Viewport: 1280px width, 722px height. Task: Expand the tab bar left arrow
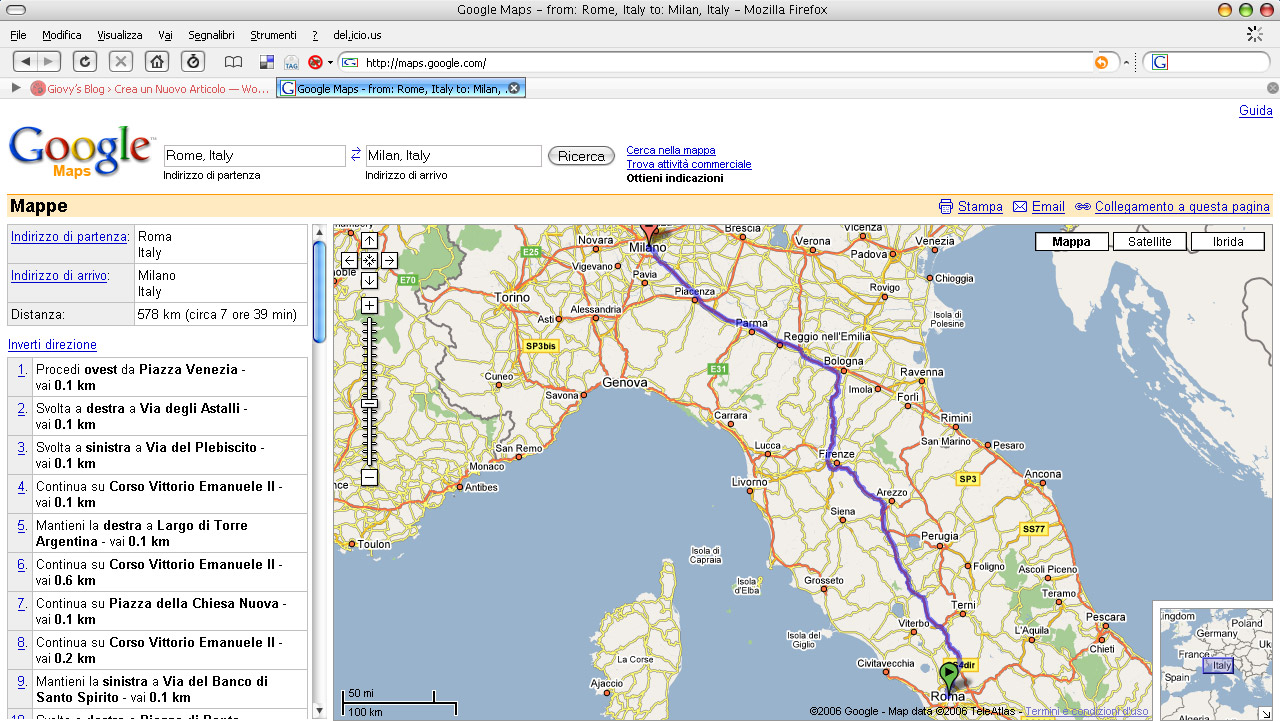[x=16, y=88]
